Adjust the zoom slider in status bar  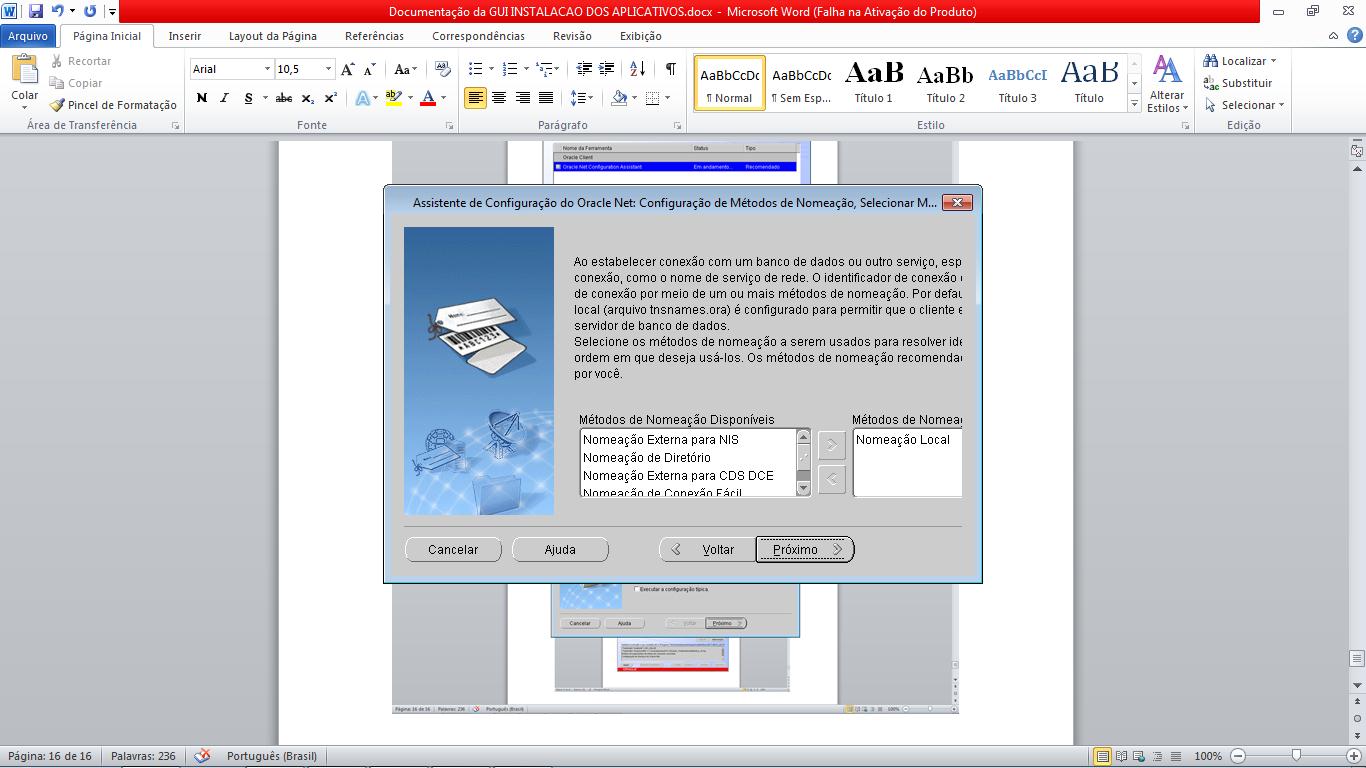click(x=1296, y=756)
